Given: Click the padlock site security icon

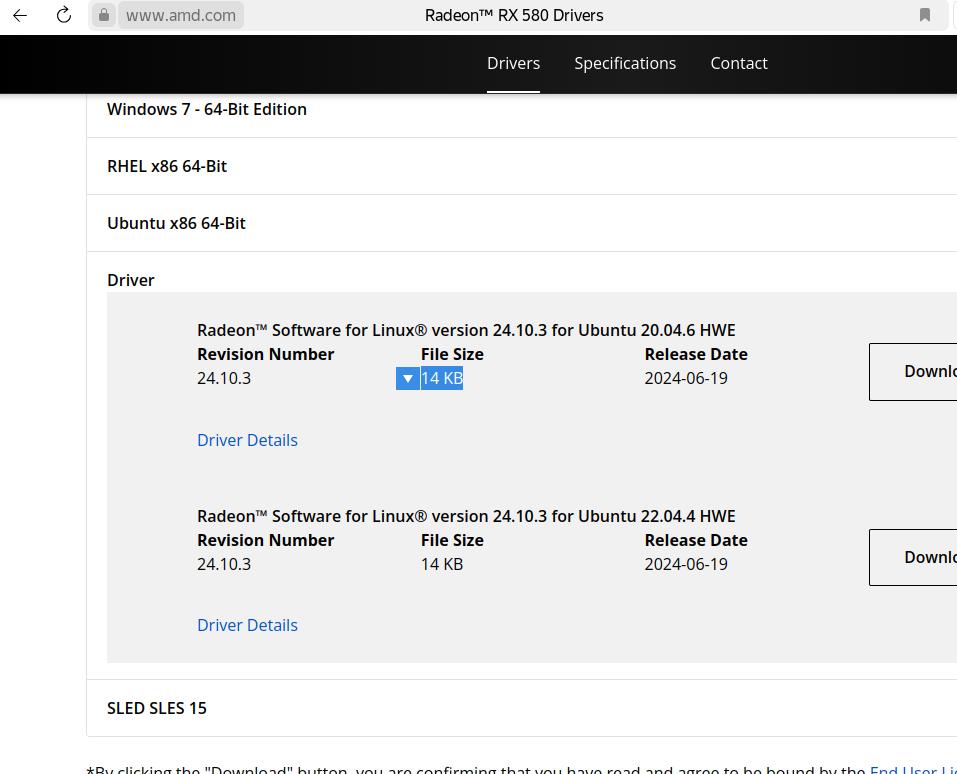Looking at the screenshot, I should click(104, 15).
